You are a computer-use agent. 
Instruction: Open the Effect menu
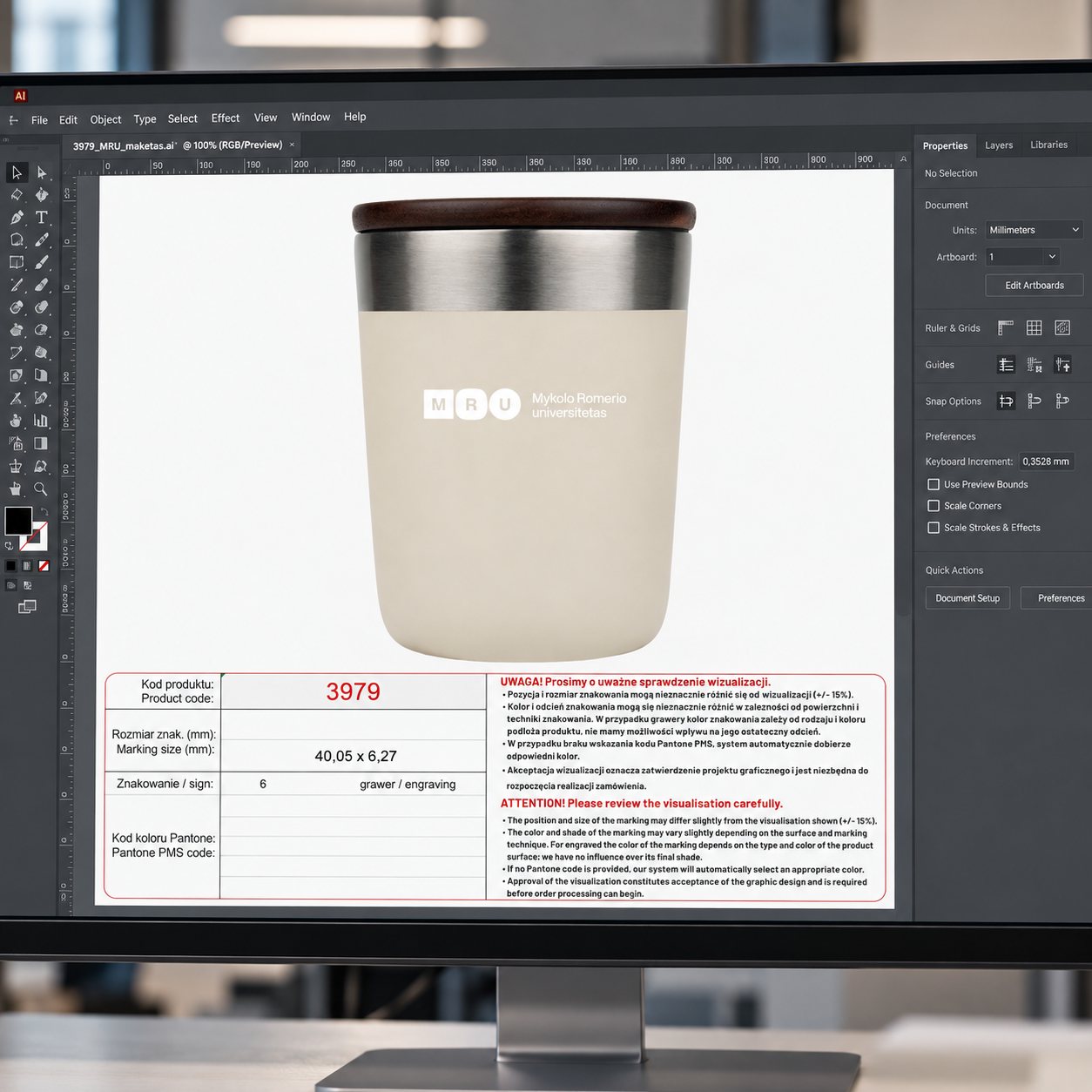click(x=226, y=118)
